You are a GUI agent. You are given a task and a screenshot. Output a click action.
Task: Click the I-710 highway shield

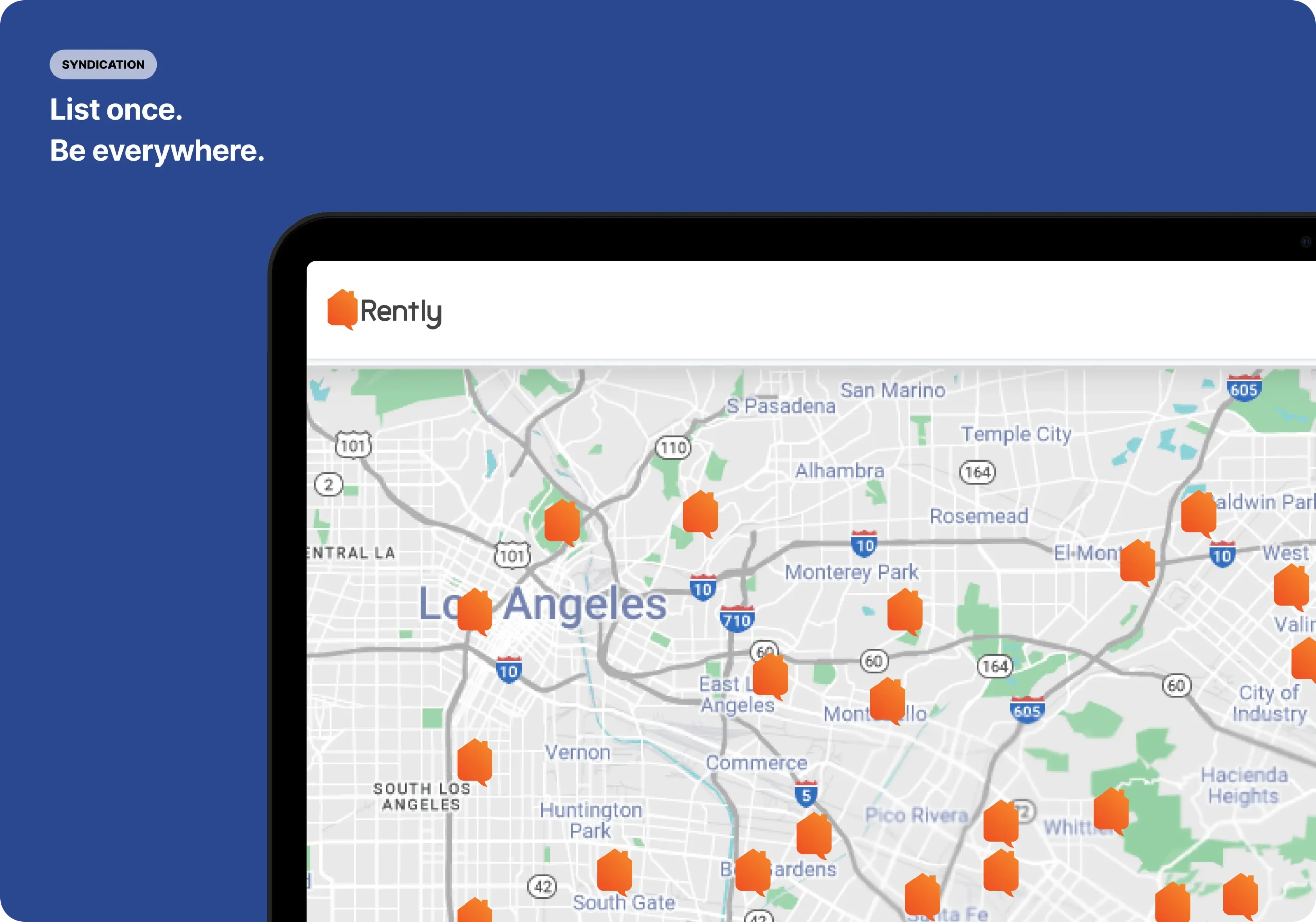coord(737,619)
